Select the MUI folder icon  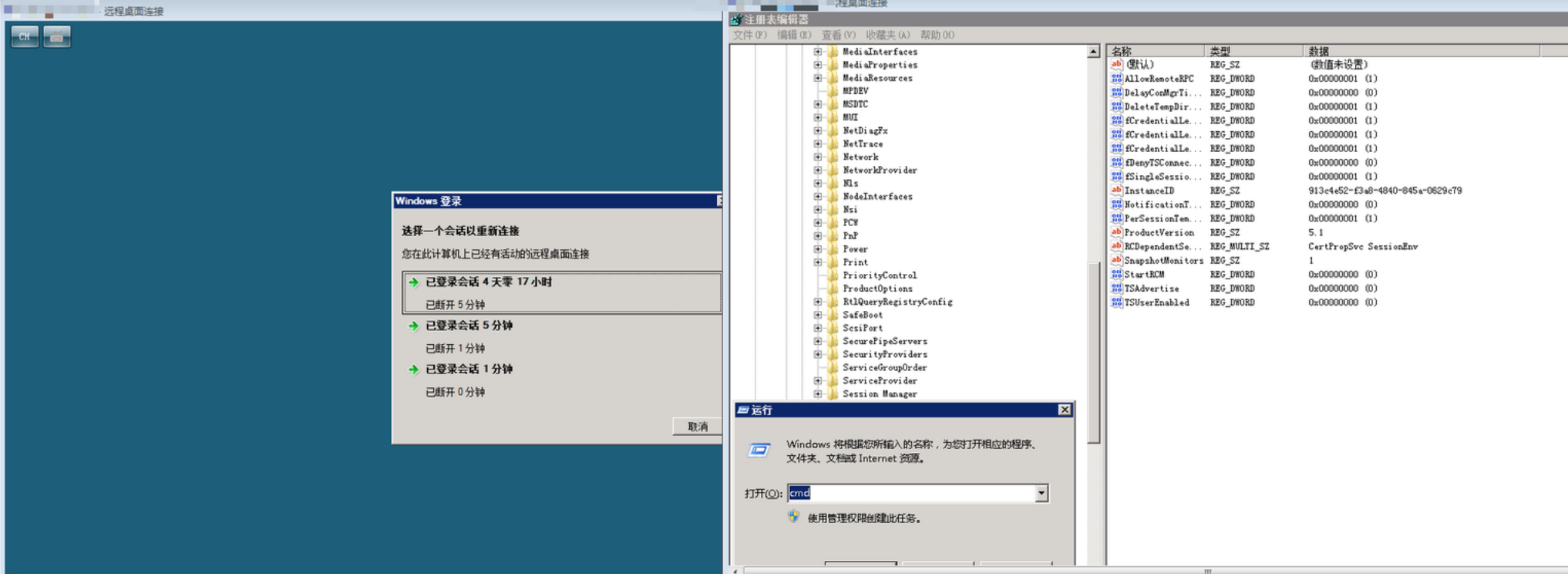pyautogui.click(x=833, y=117)
